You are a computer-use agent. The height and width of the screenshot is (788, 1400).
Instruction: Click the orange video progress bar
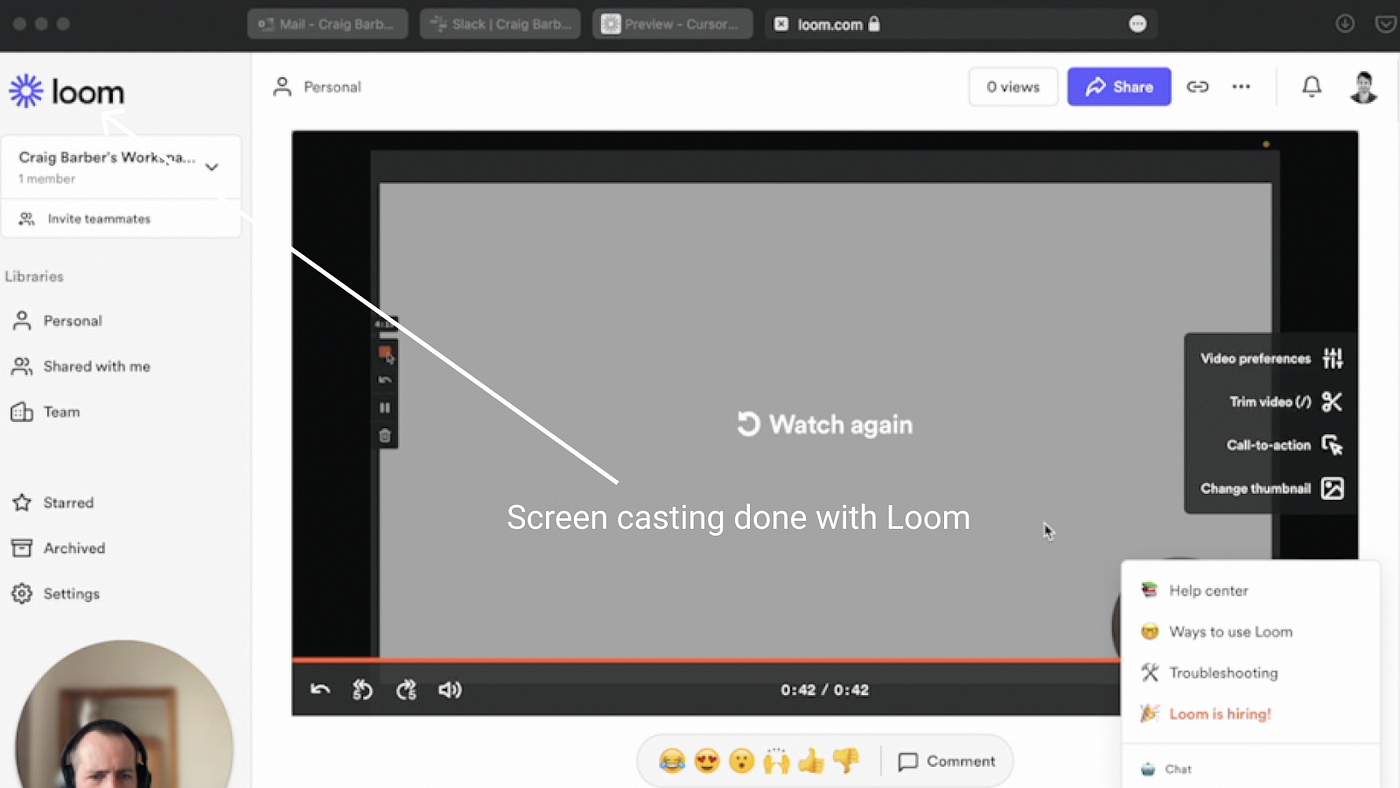click(705, 660)
